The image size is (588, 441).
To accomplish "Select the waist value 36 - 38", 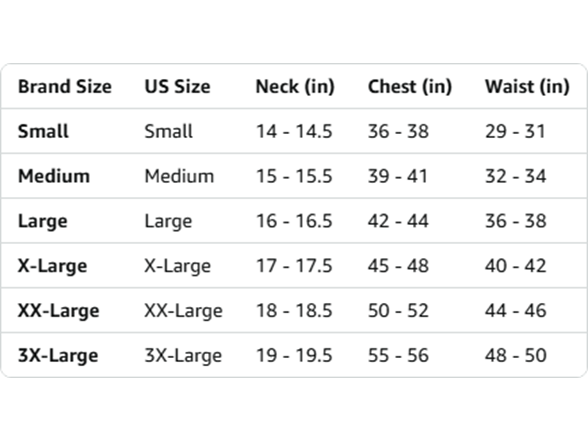I will click(x=516, y=221).
